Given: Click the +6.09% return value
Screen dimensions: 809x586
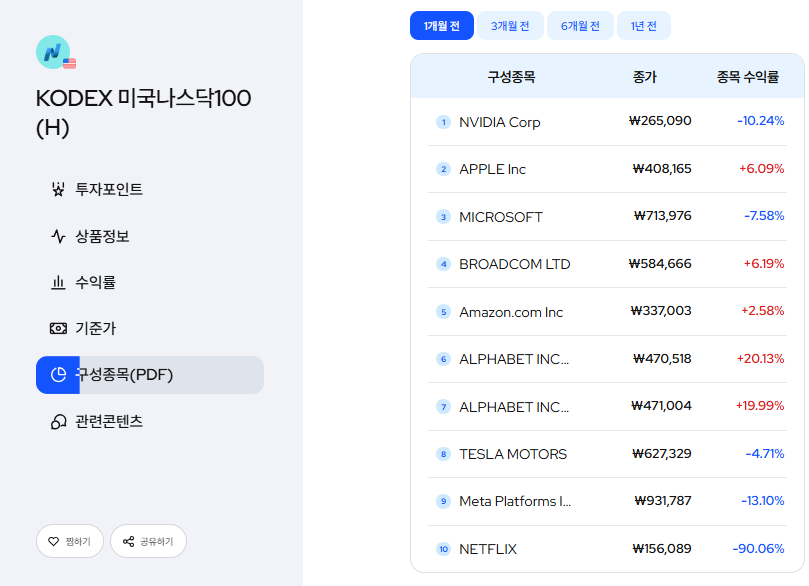Looking at the screenshot, I should tap(762, 169).
